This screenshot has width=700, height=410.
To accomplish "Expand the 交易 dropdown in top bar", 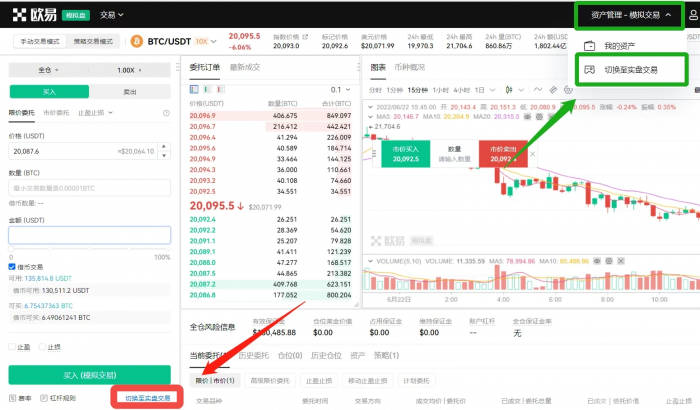I will 112,15.
